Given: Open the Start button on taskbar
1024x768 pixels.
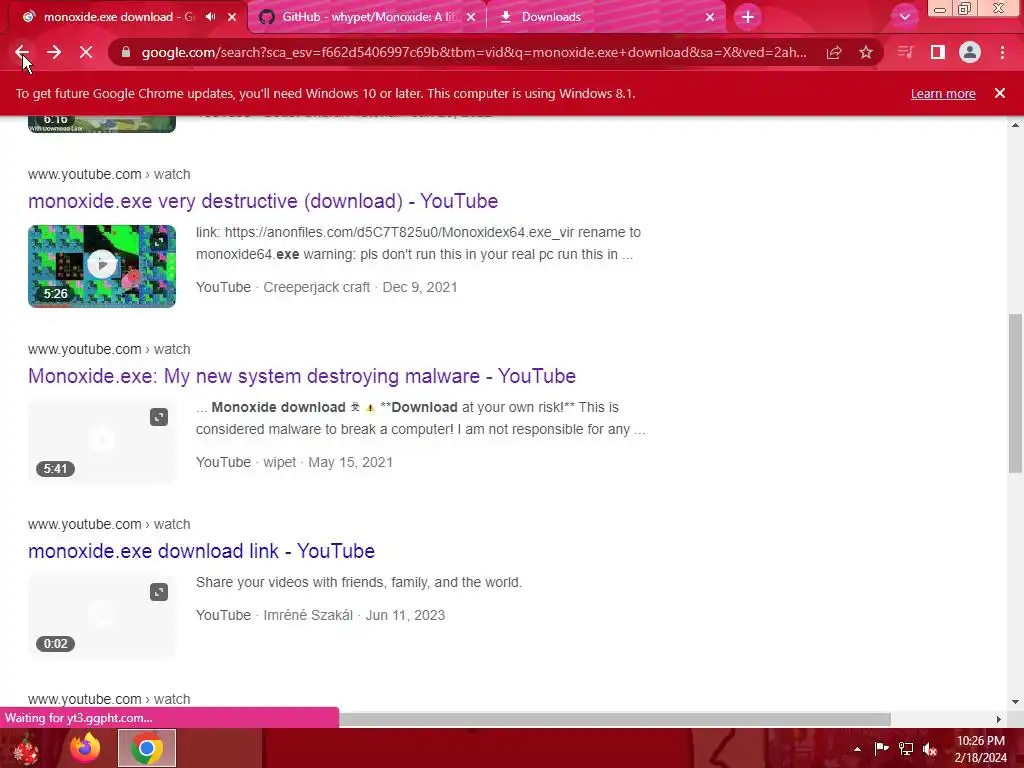Looking at the screenshot, I should tap(26, 748).
